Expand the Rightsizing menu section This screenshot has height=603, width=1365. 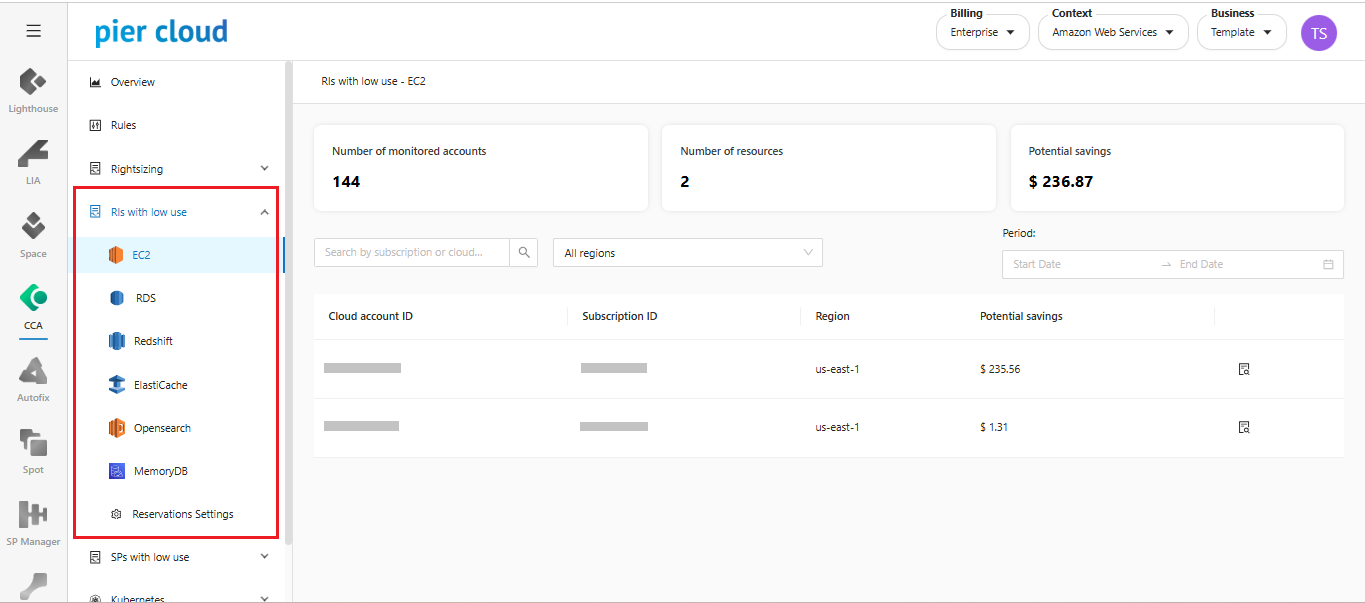point(264,169)
